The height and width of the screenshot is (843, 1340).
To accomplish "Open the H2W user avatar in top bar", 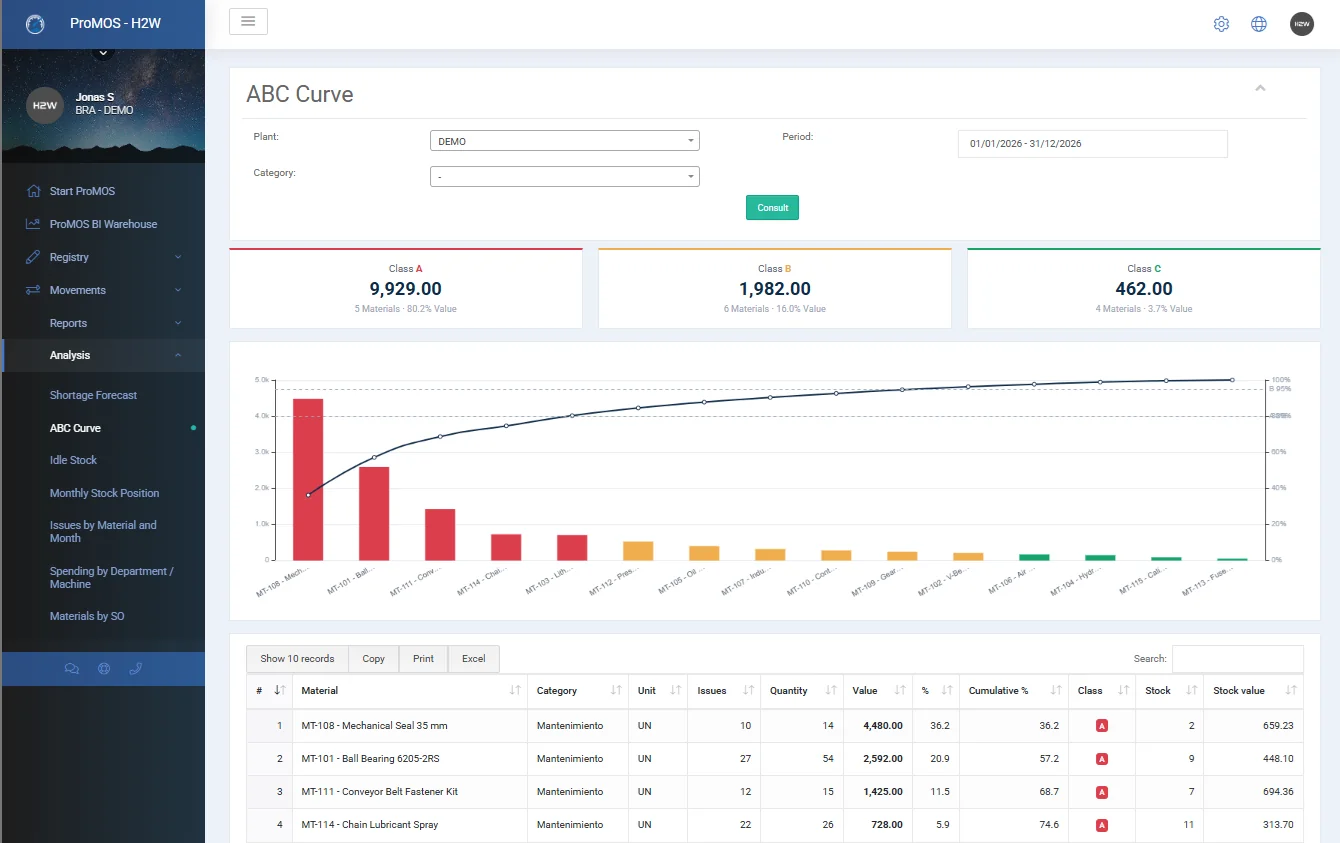I will click(x=1301, y=24).
